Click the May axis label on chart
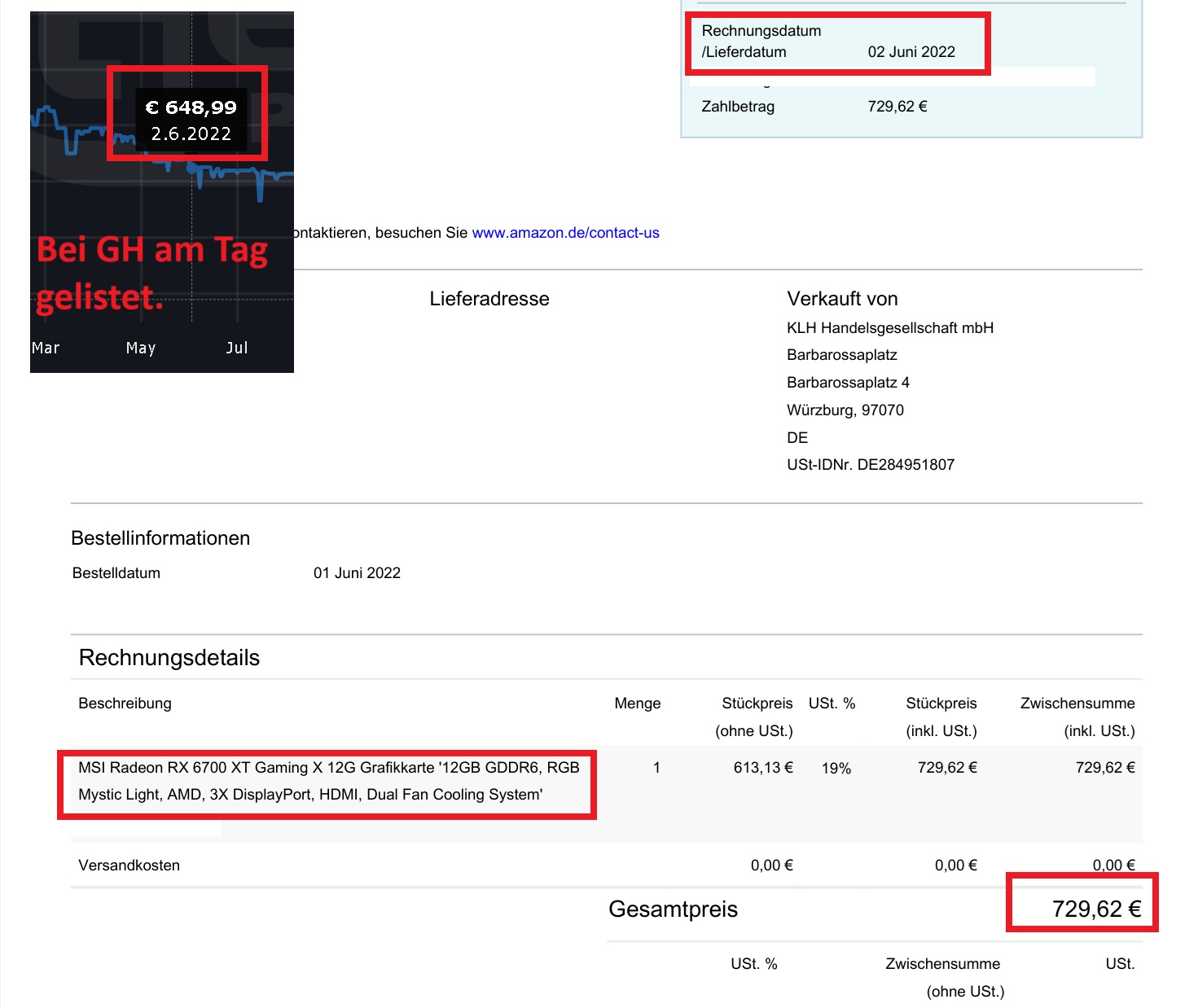The height and width of the screenshot is (1008, 1198). (141, 348)
